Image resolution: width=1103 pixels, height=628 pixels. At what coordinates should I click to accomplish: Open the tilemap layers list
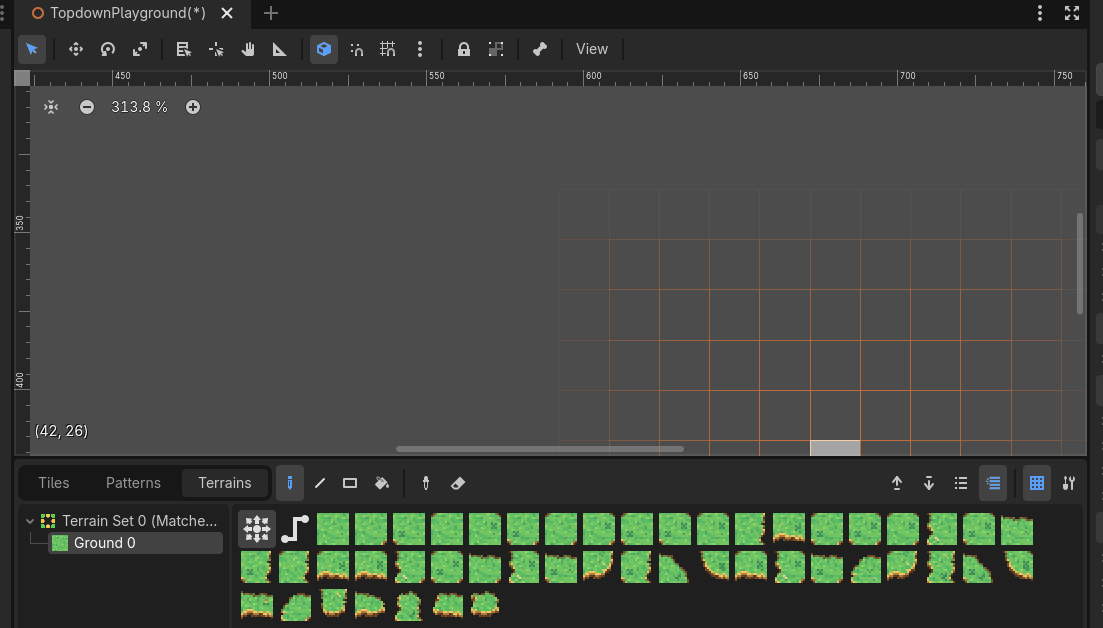tap(961, 483)
